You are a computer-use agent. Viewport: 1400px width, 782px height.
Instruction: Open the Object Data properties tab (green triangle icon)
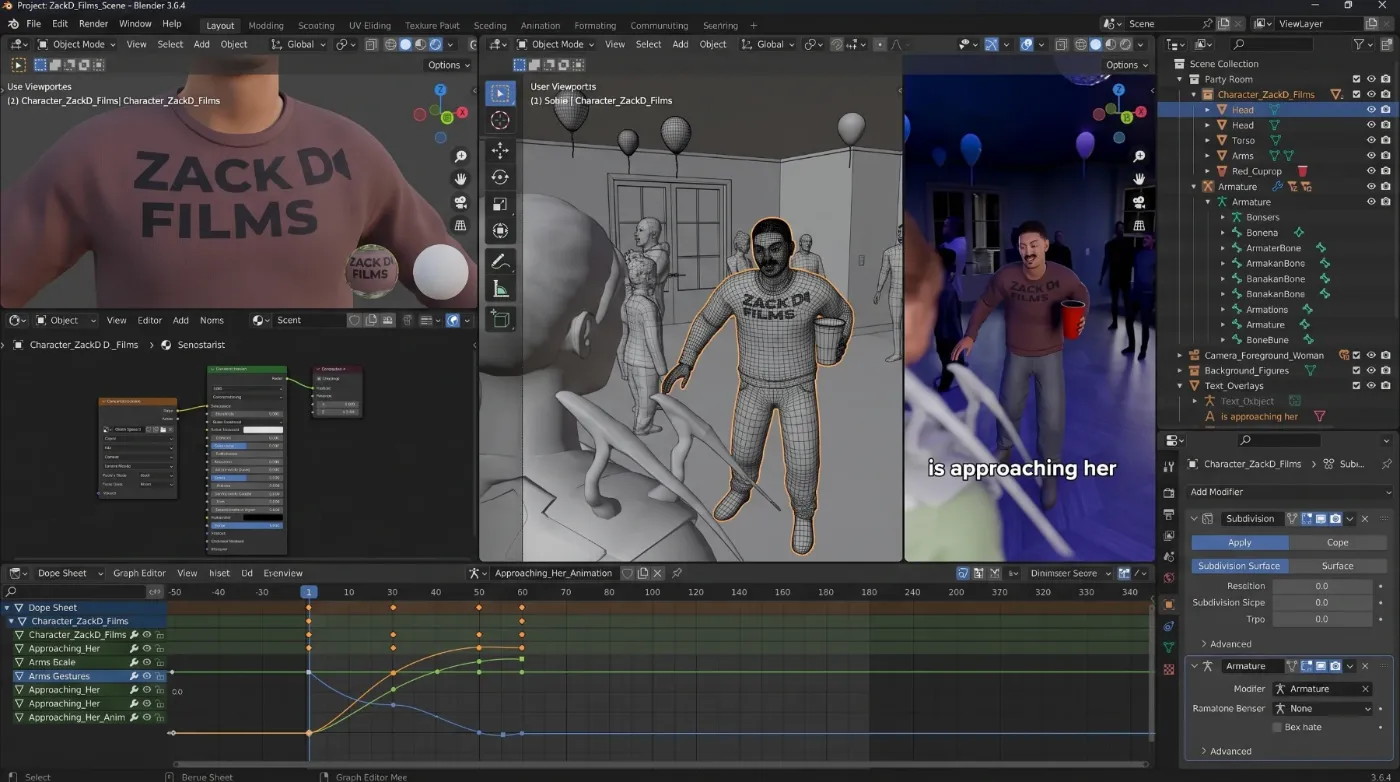point(1168,648)
